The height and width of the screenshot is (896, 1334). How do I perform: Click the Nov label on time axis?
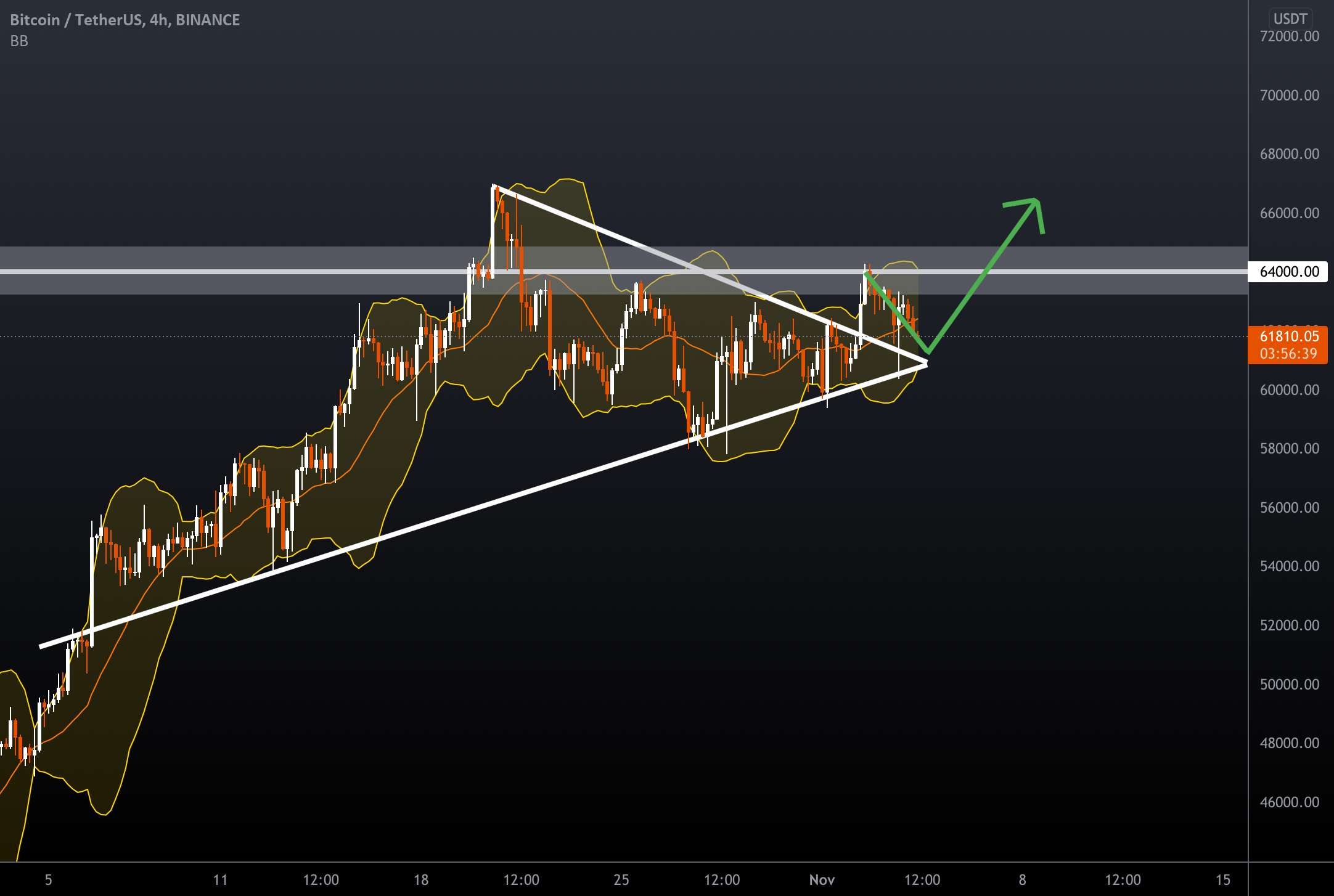(x=822, y=880)
